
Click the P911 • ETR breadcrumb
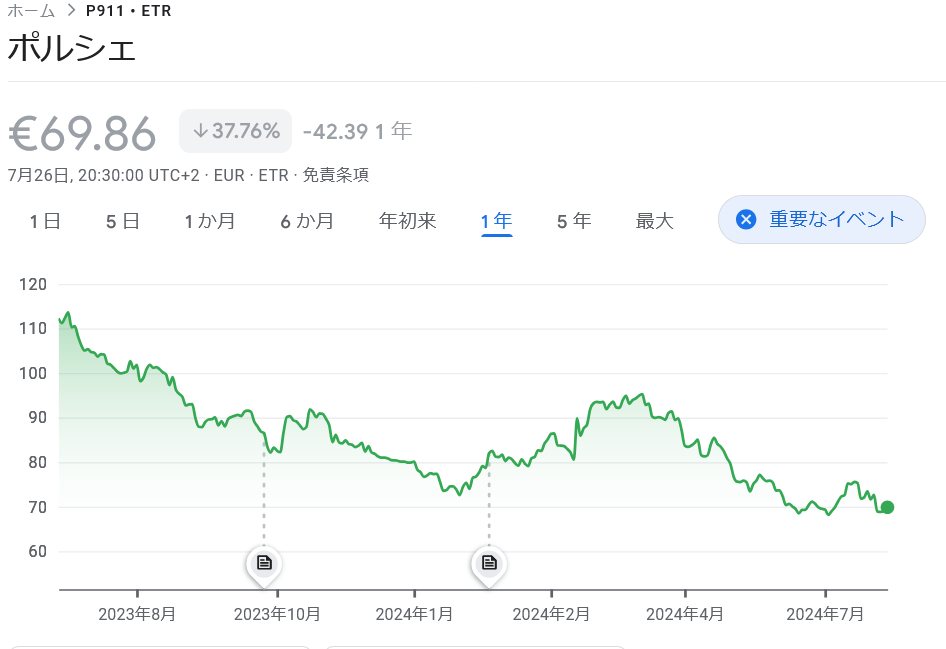[128, 11]
